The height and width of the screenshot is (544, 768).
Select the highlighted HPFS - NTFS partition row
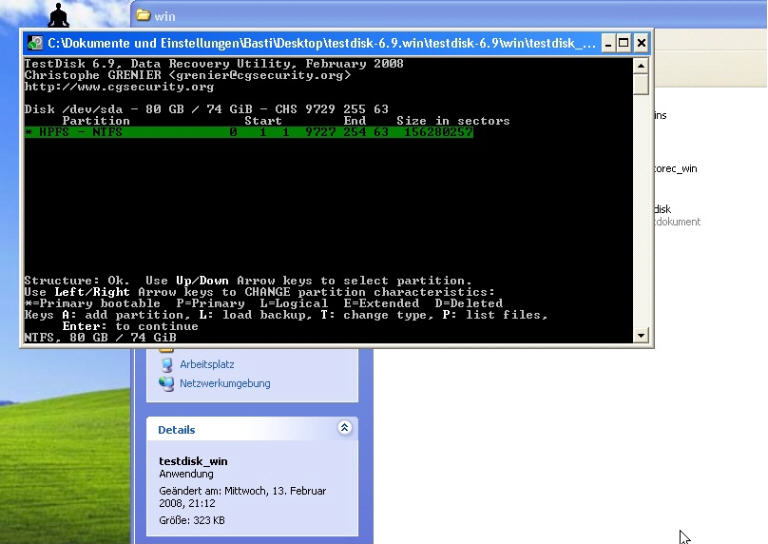point(249,132)
